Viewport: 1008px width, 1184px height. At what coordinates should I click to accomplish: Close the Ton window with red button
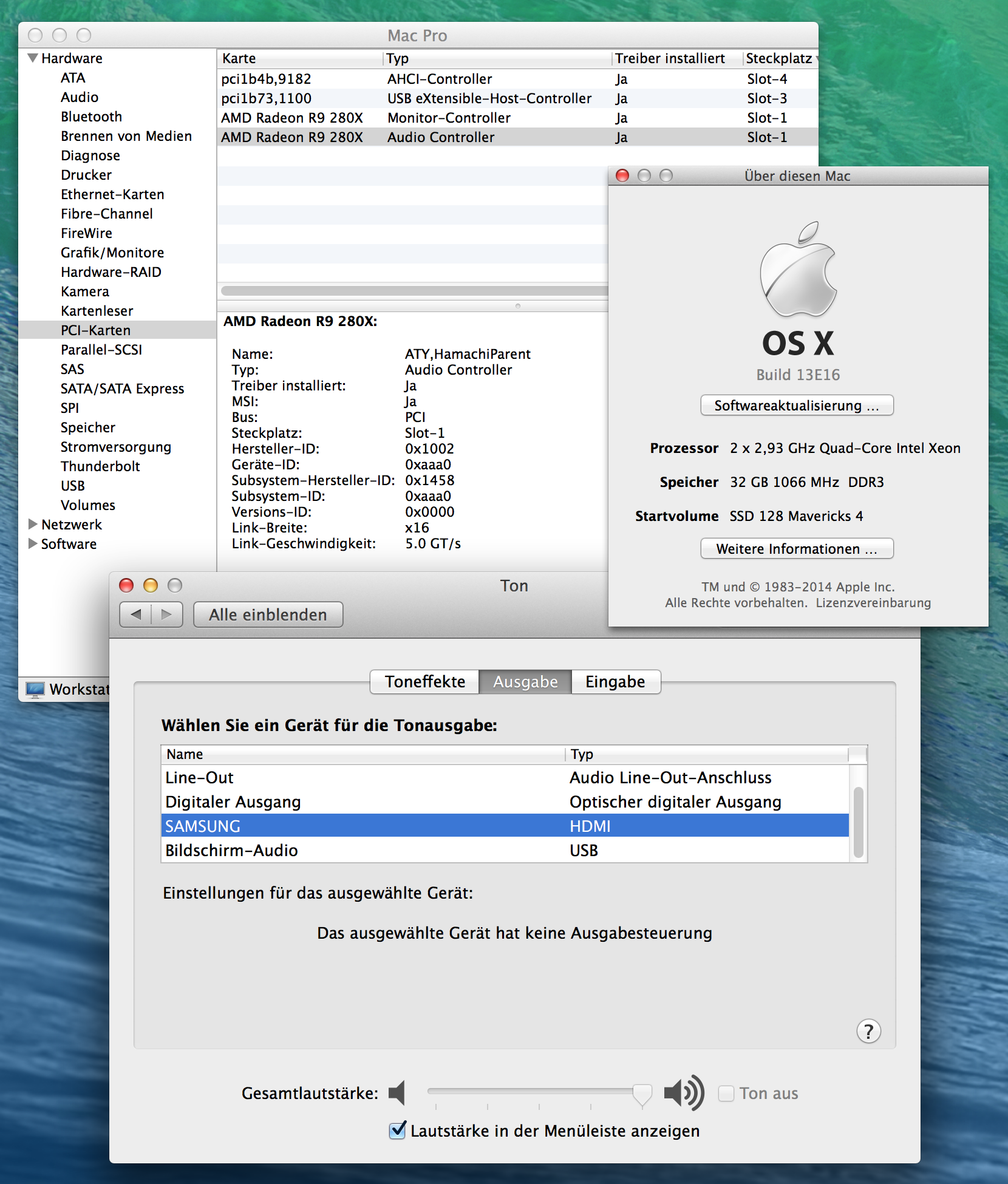[126, 585]
